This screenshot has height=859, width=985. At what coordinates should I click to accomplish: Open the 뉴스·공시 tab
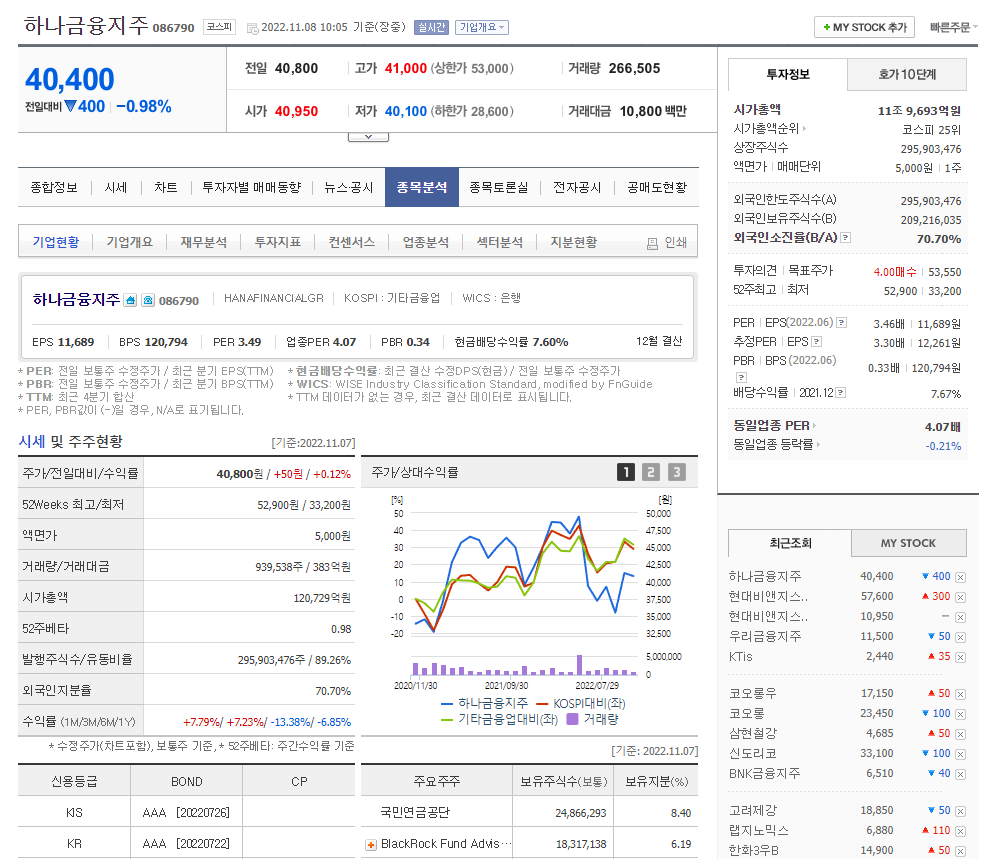349,187
